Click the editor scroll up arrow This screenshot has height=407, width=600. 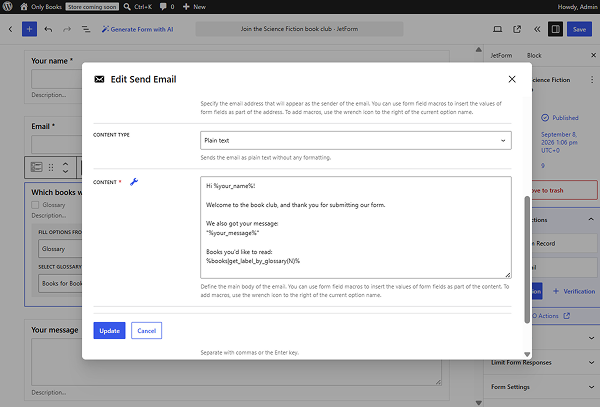point(478,49)
